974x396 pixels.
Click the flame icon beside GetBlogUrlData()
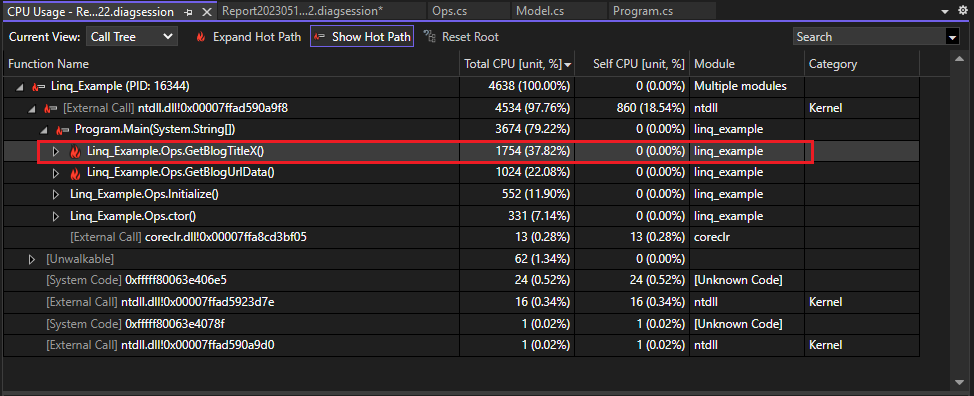coord(75,173)
